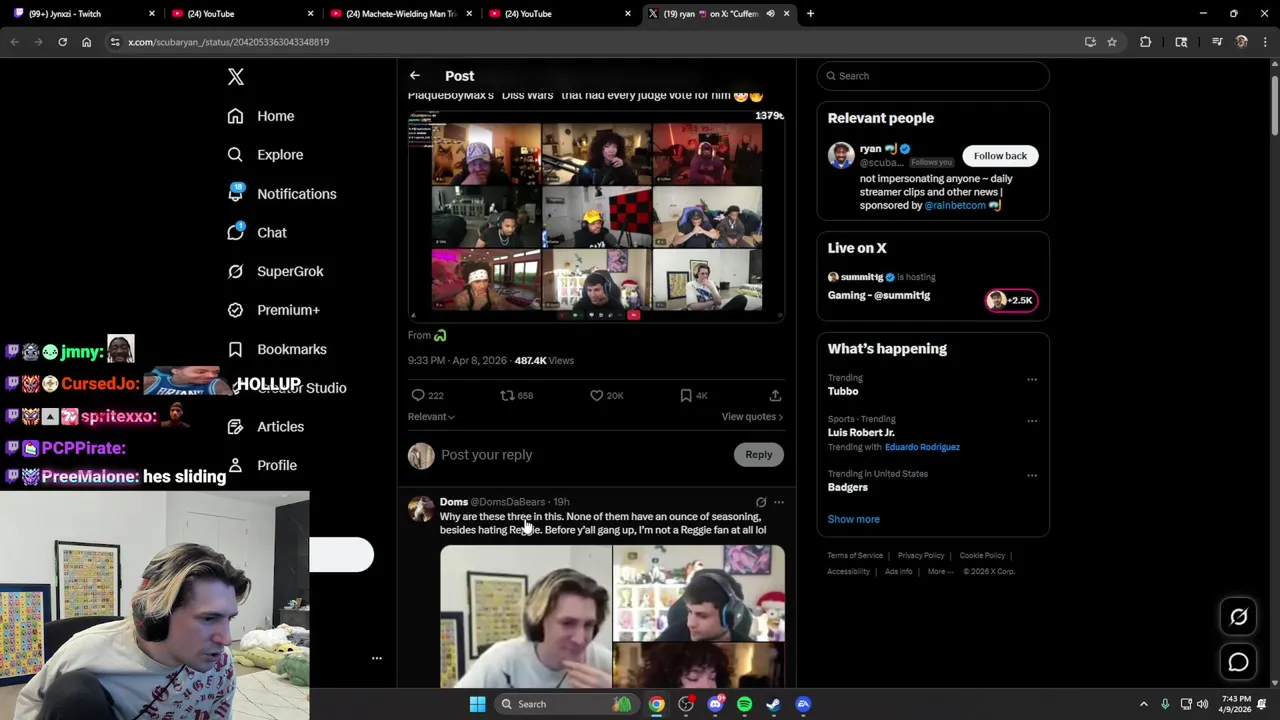This screenshot has width=1280, height=720.
Task: Click the Explore magnifier icon
Action: coord(235,155)
